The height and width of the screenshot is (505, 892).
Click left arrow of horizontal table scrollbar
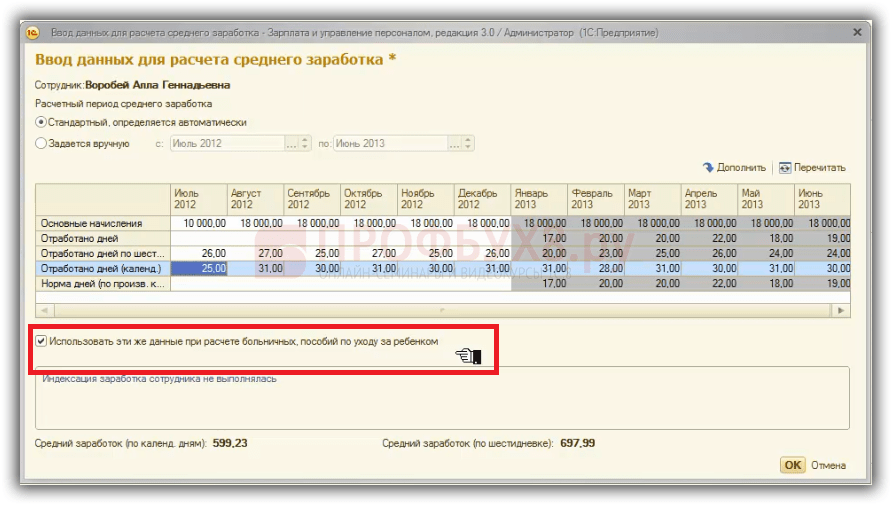coord(41,311)
